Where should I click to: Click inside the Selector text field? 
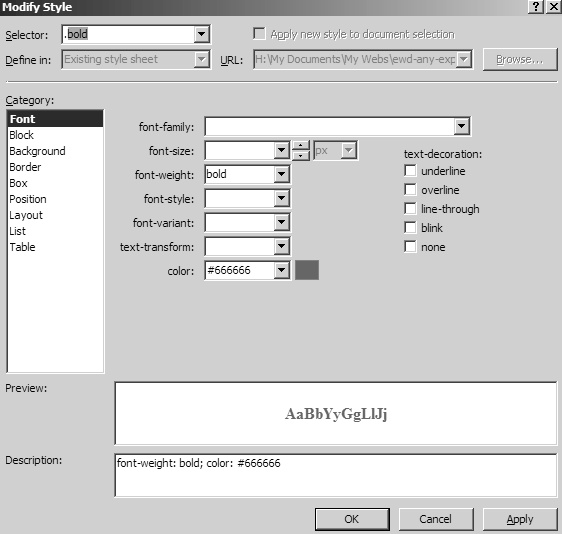click(128, 34)
